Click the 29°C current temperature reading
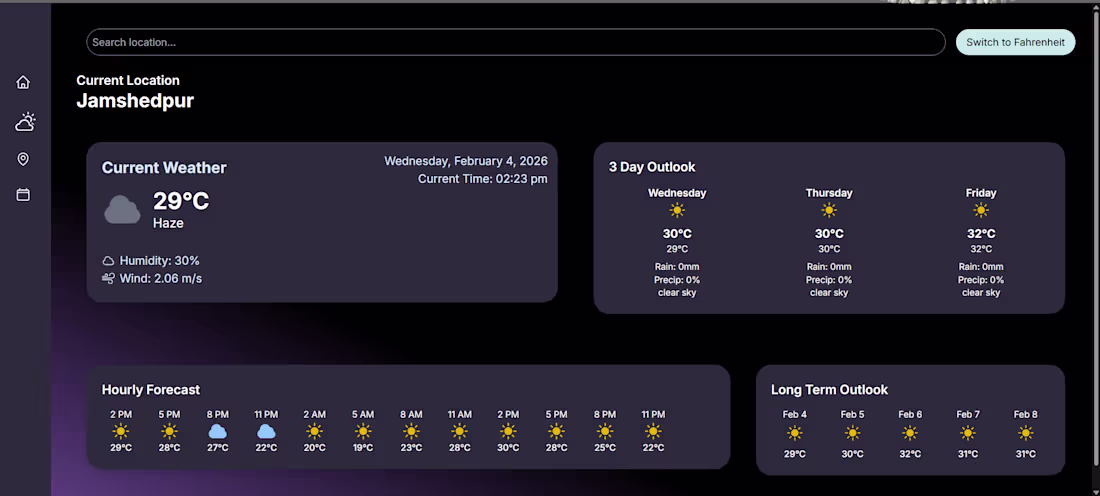The height and width of the screenshot is (496, 1100). tap(181, 201)
